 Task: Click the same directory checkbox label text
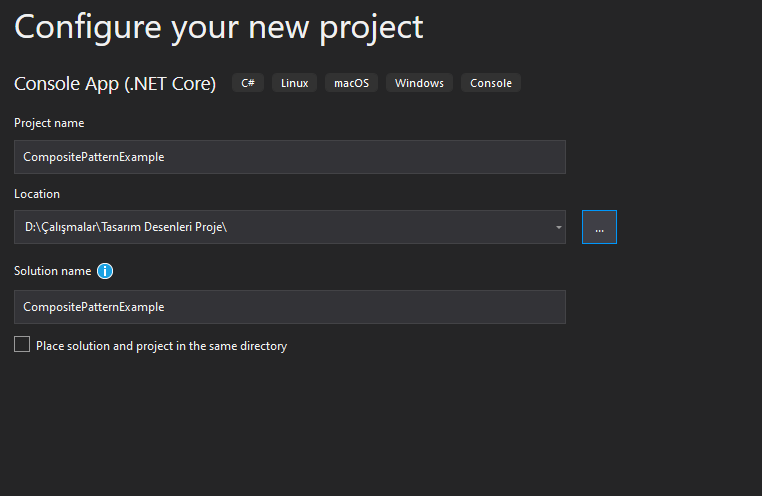(x=161, y=346)
